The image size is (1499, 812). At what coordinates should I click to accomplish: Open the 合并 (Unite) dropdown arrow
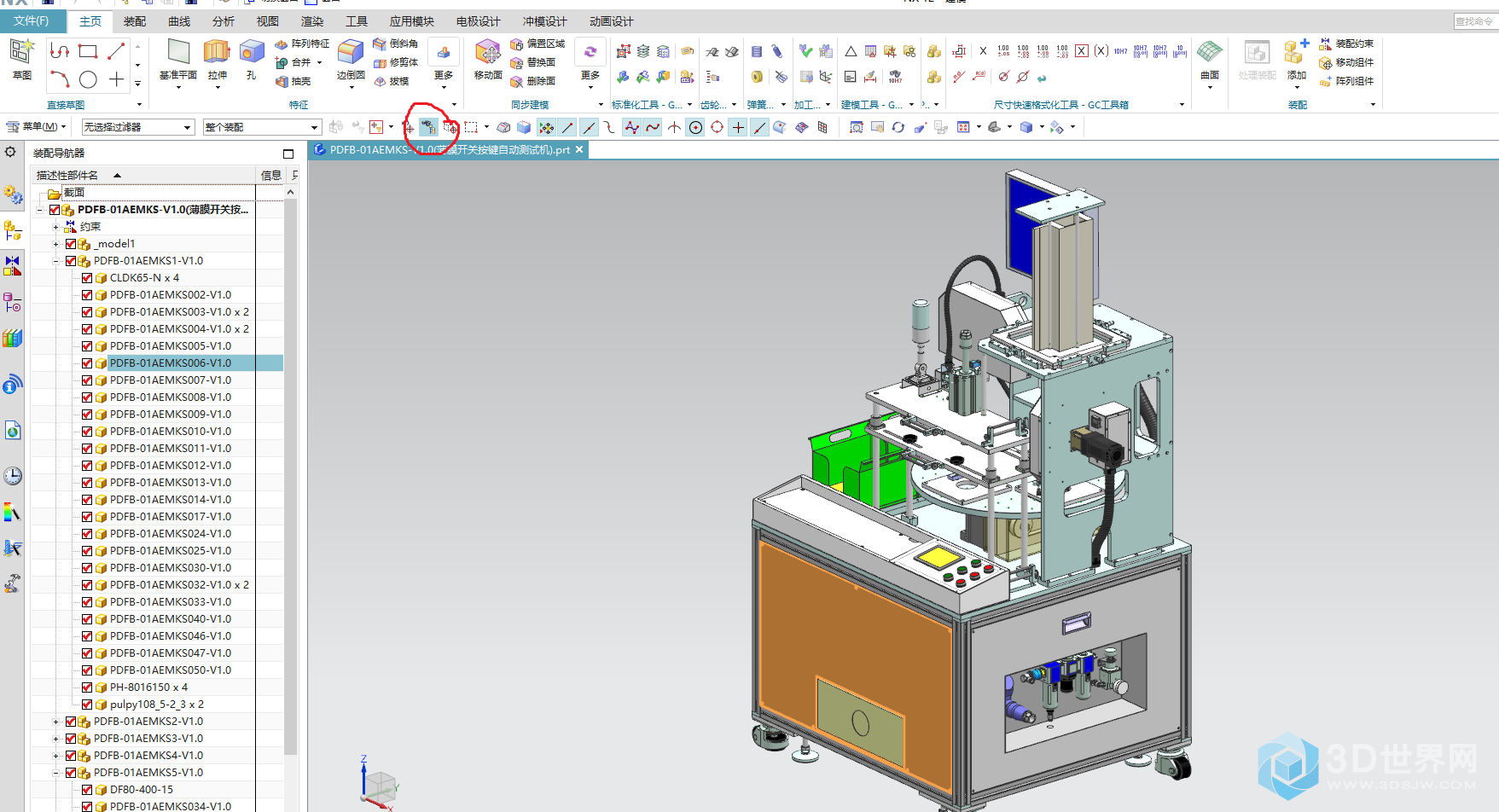[x=320, y=62]
